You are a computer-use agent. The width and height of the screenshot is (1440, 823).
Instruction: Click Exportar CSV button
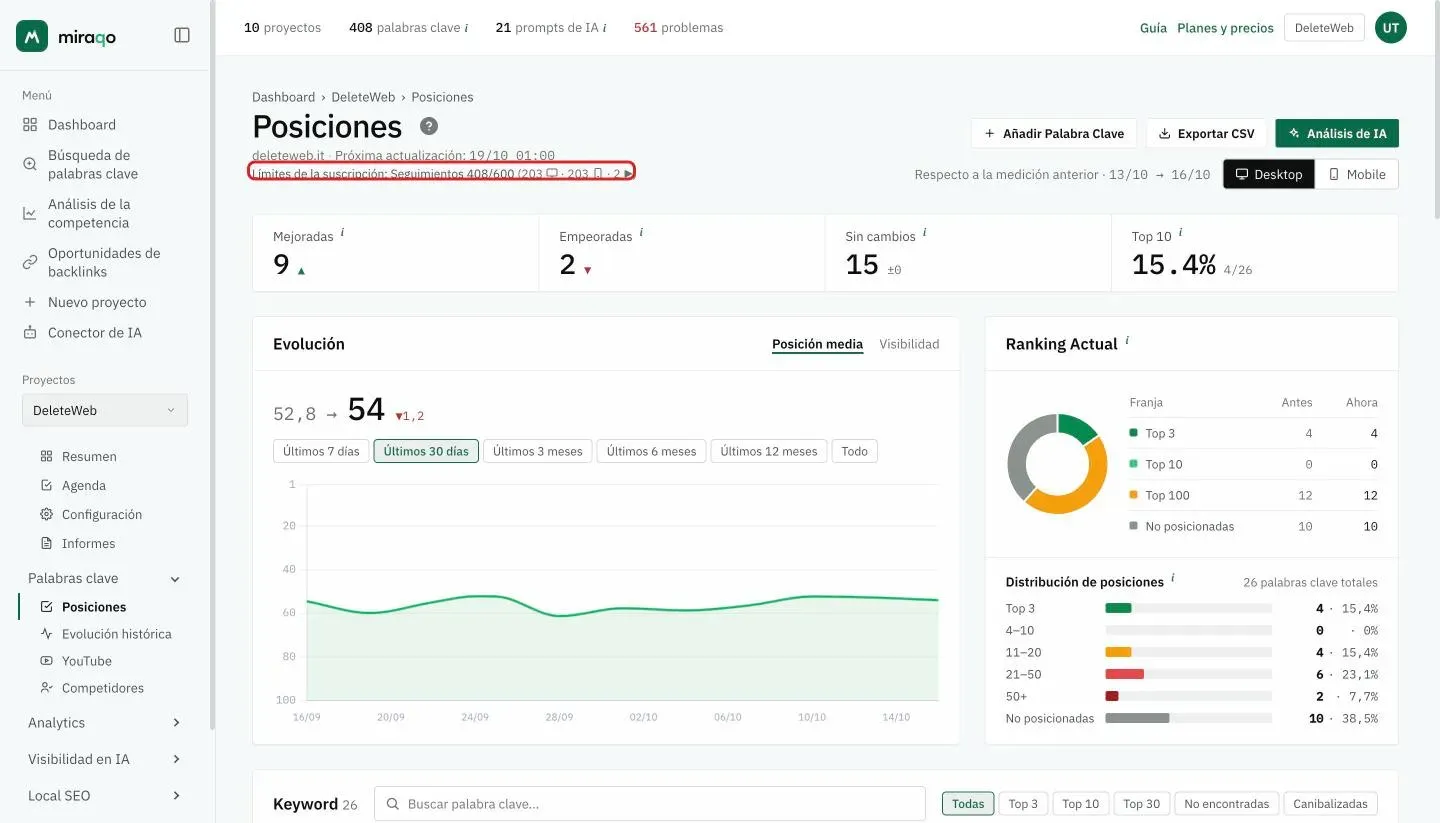(x=1206, y=133)
